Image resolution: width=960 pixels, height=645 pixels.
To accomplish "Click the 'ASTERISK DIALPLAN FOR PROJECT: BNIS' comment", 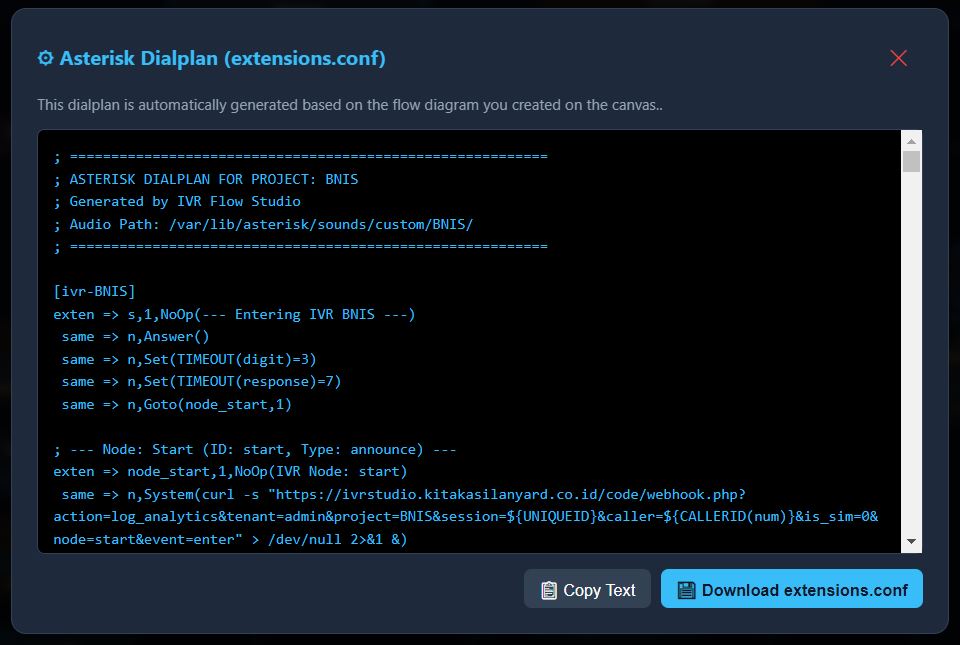I will click(206, 179).
